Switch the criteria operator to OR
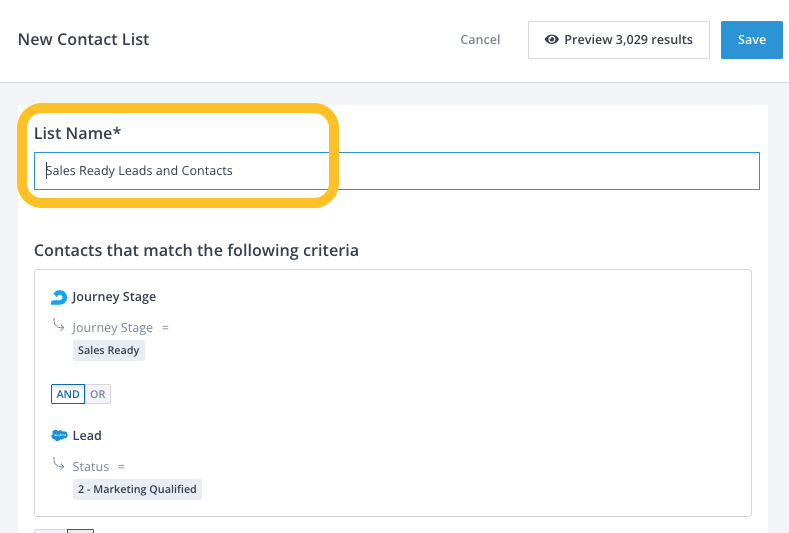This screenshot has width=789, height=533. point(97,394)
